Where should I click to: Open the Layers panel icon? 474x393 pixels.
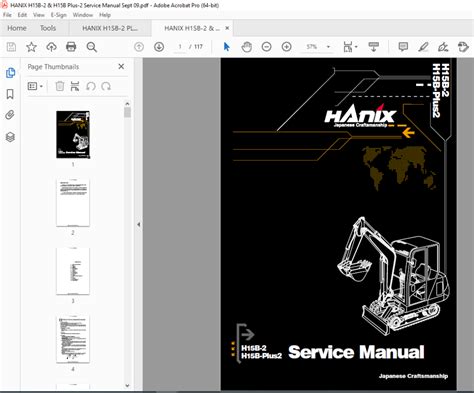tap(10, 137)
